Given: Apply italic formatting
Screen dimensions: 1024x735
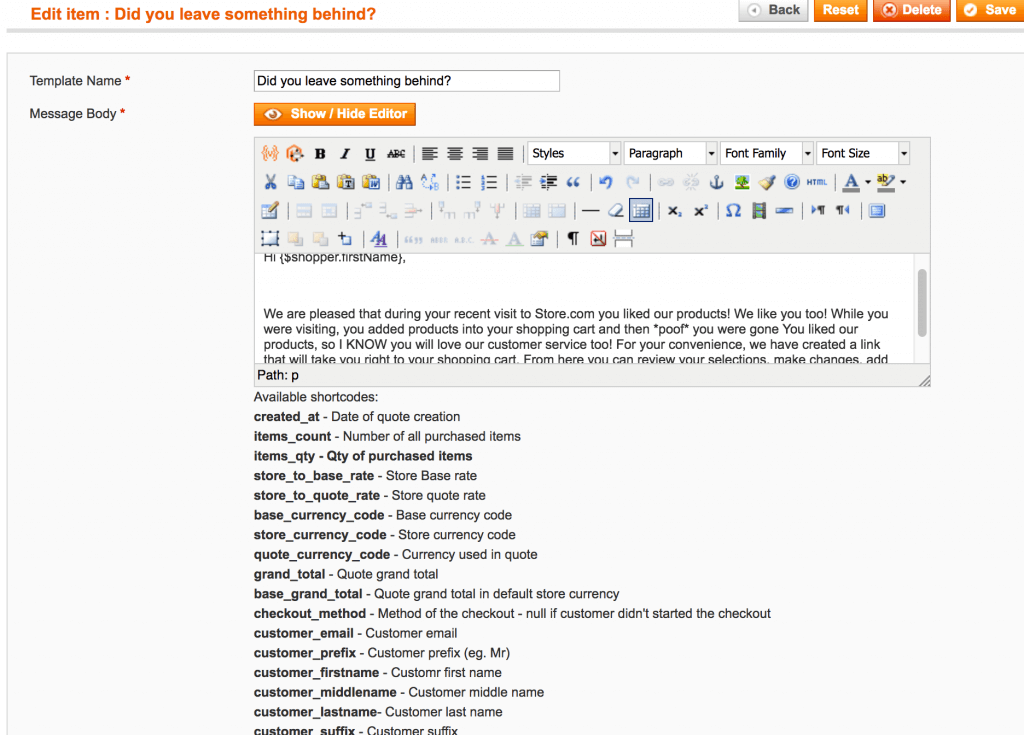Looking at the screenshot, I should coord(345,154).
